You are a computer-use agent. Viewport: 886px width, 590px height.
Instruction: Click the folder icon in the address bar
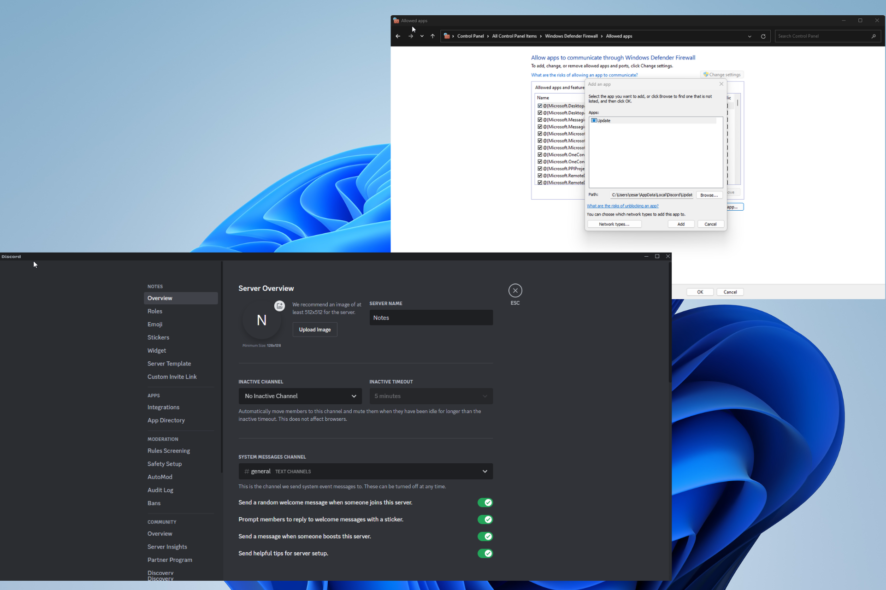click(x=446, y=36)
